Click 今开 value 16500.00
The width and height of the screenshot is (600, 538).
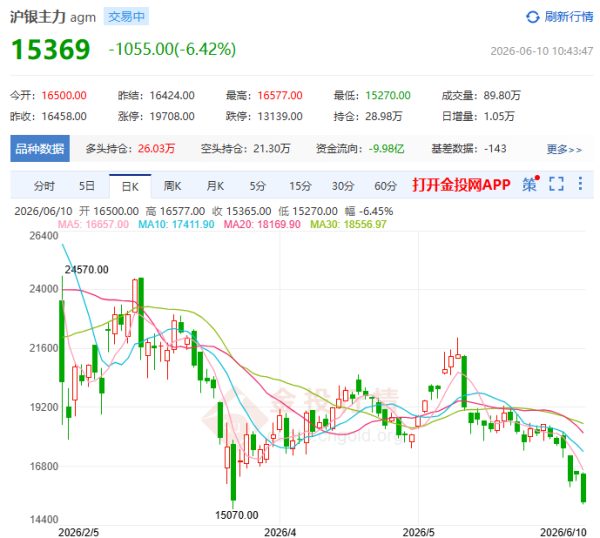click(64, 95)
